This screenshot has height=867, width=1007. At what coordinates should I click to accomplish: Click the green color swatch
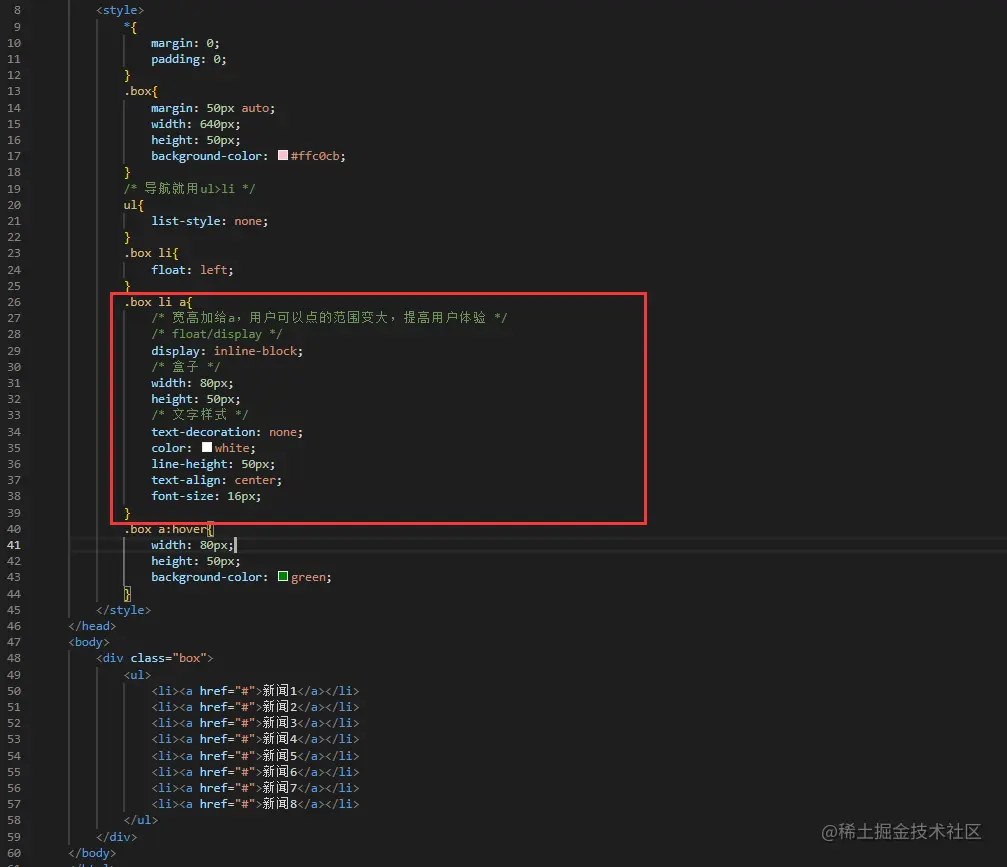coord(283,576)
